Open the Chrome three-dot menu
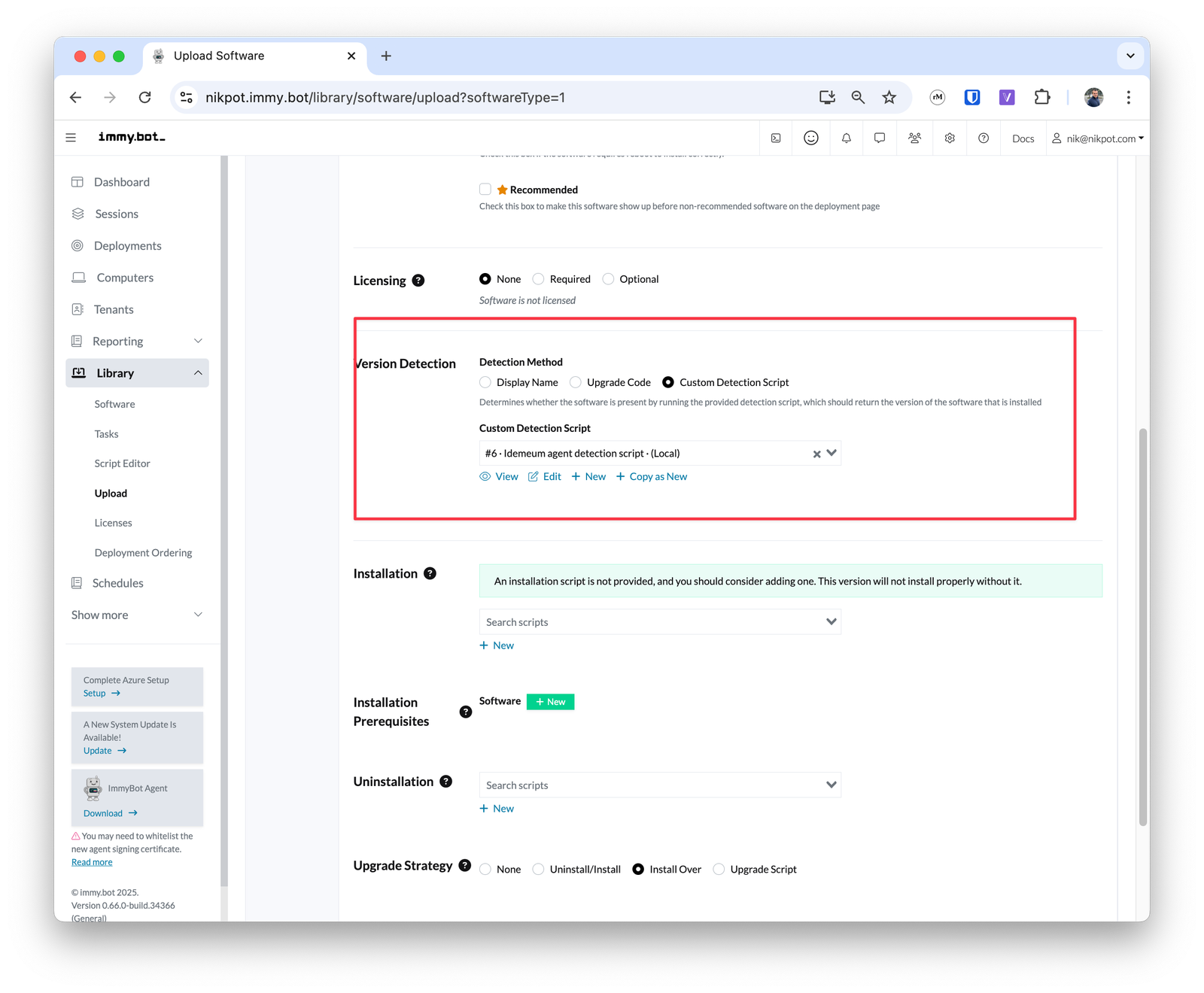Screen dimensions: 1204x993 click(x=1128, y=97)
